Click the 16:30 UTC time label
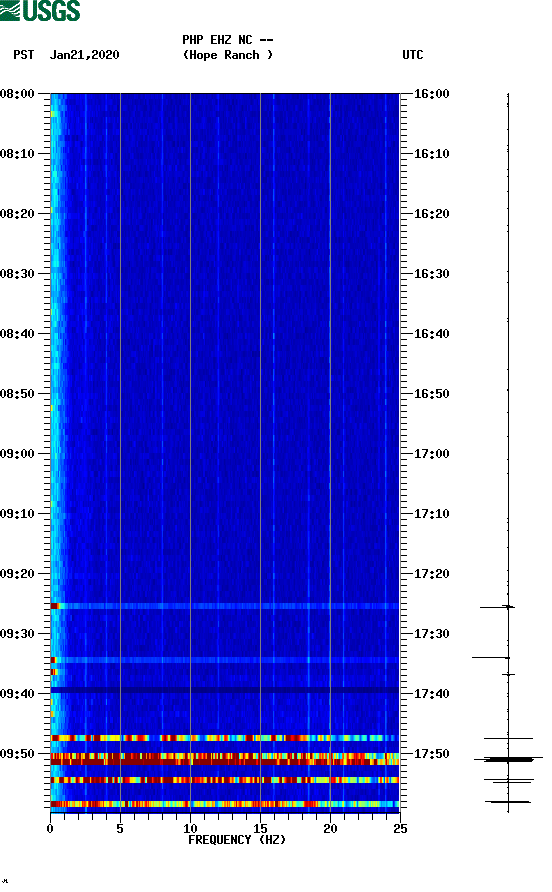The height and width of the screenshot is (892, 552). click(x=431, y=274)
